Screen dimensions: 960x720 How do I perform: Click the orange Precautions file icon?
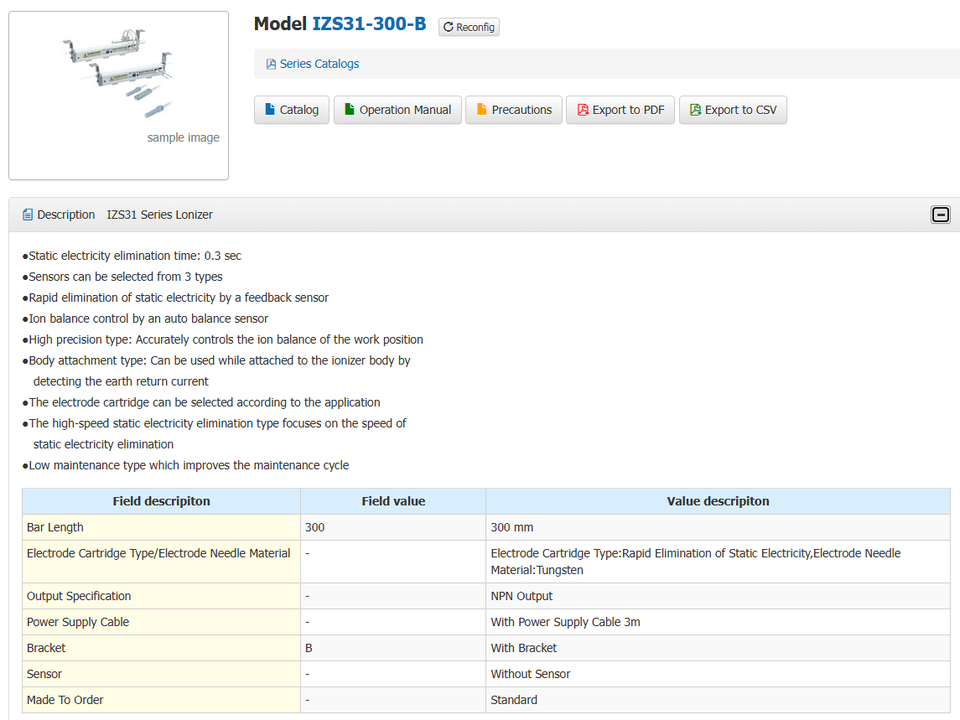click(x=481, y=110)
